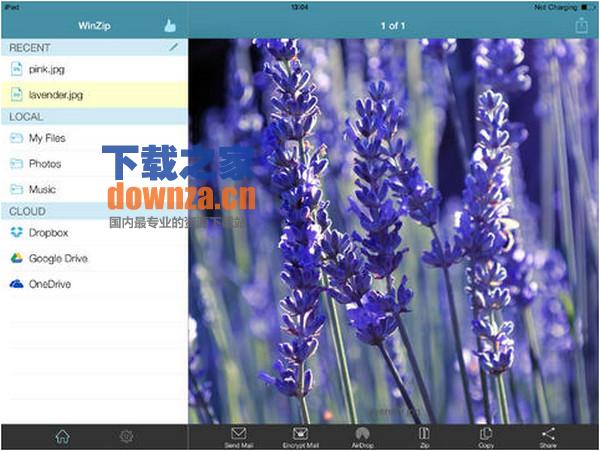This screenshot has height=451, width=600.
Task: Open the share export icon top right
Action: tap(581, 26)
